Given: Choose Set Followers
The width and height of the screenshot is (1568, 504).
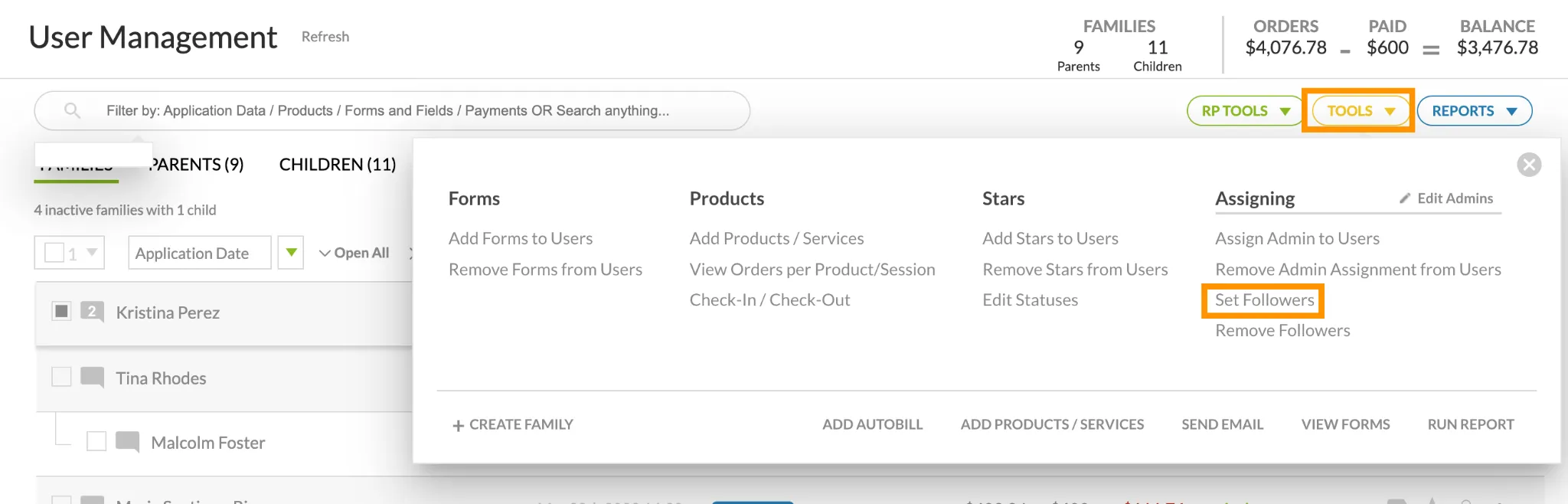Looking at the screenshot, I should (1264, 300).
